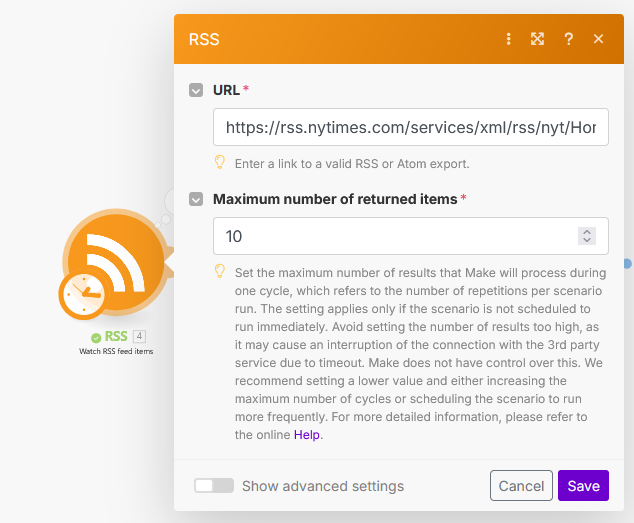Click the blue connector dot at dialog edge
The height and width of the screenshot is (523, 634).
628,264
